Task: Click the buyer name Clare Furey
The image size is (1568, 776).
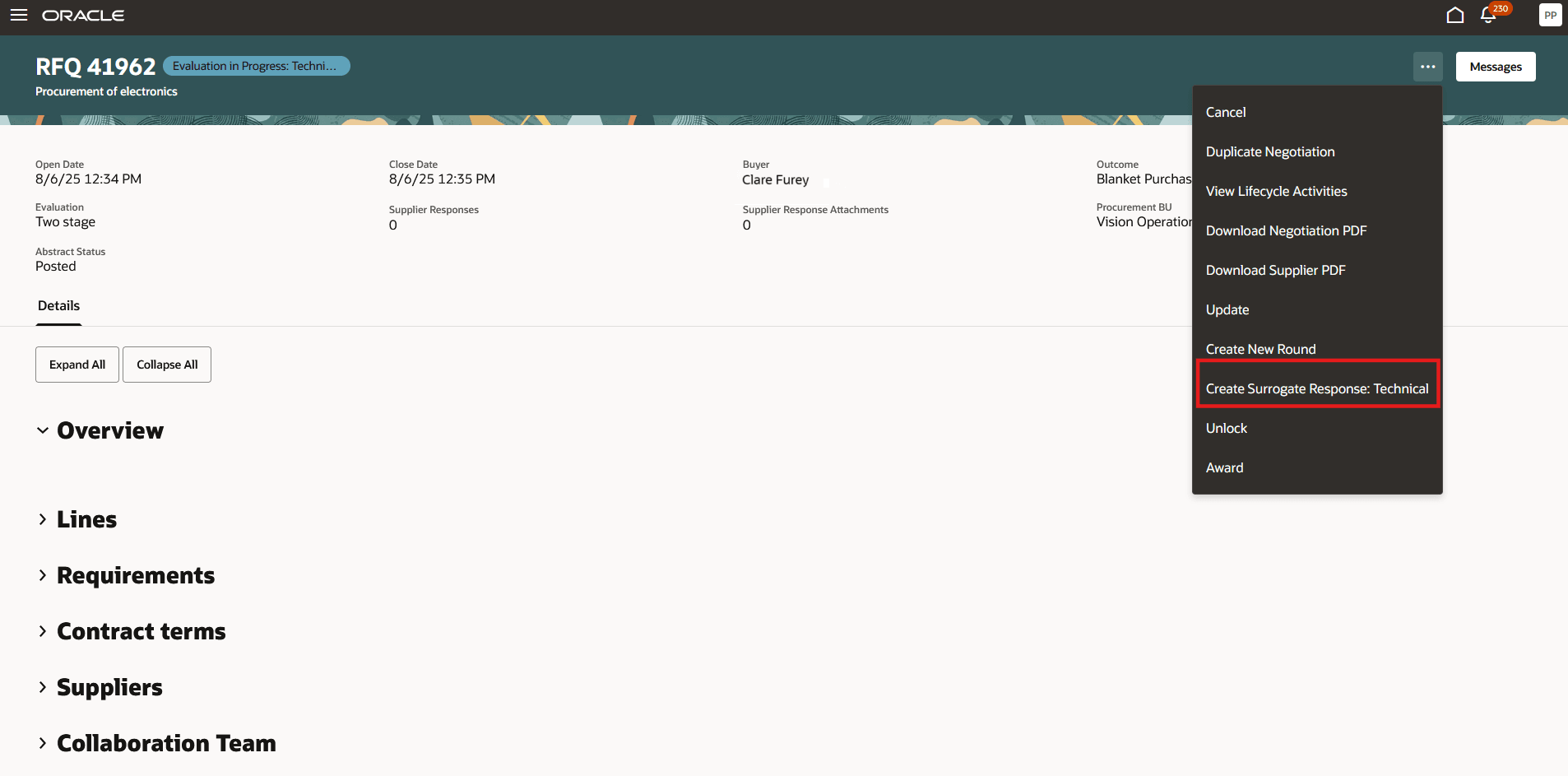Action: [x=775, y=179]
